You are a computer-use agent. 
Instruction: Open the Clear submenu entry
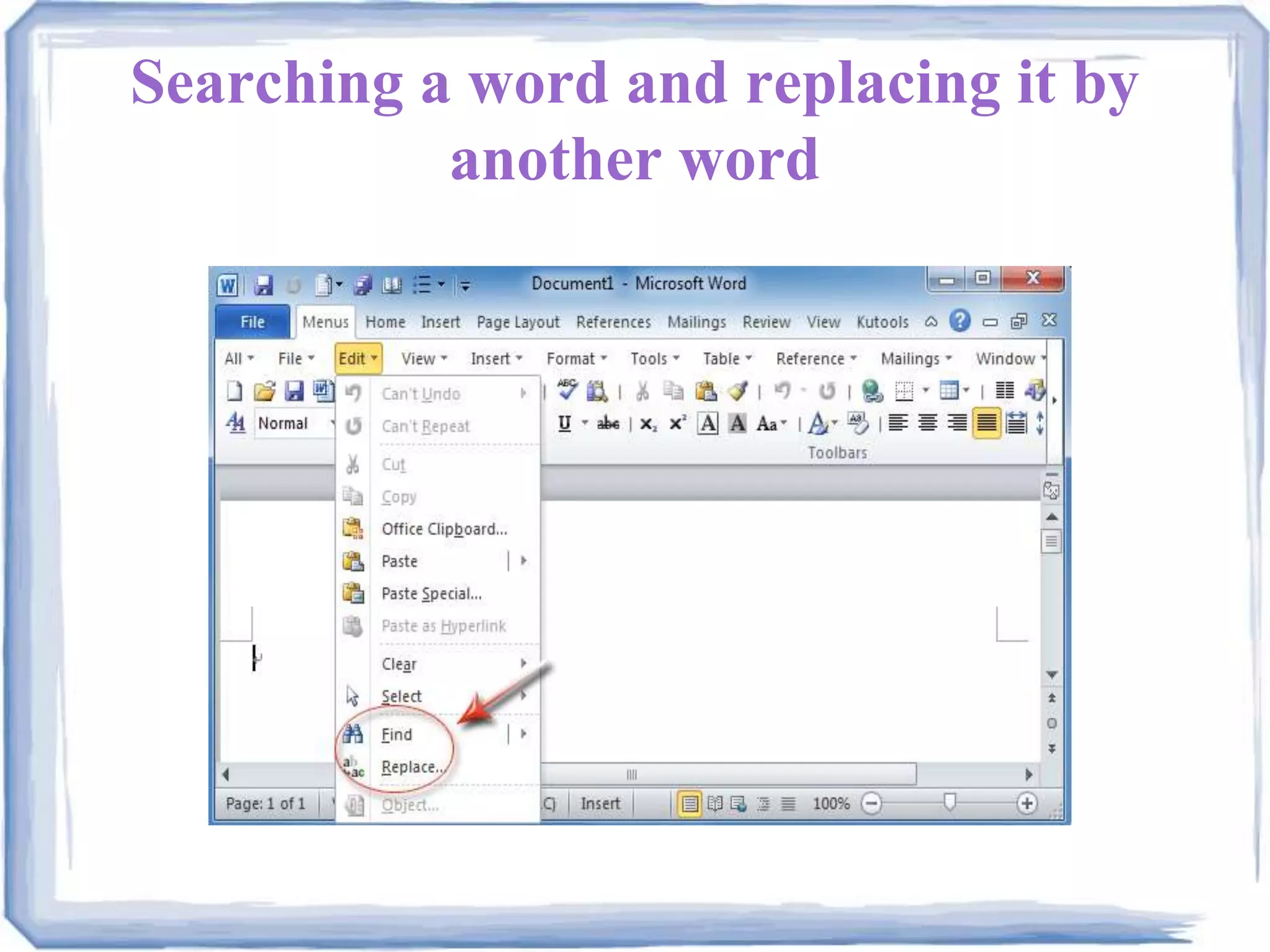[438, 664]
